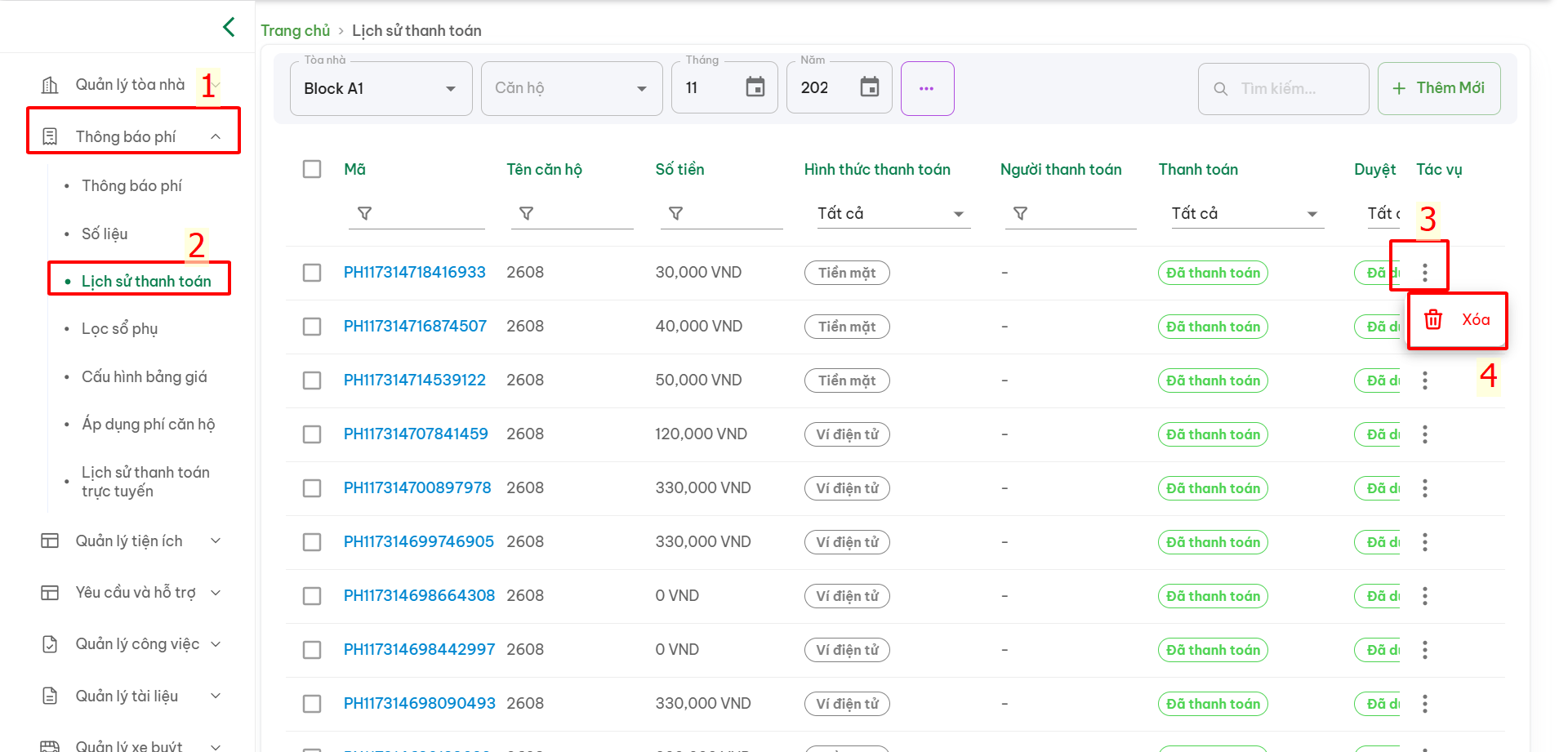Select Xóa in the row context menu

point(1458,320)
